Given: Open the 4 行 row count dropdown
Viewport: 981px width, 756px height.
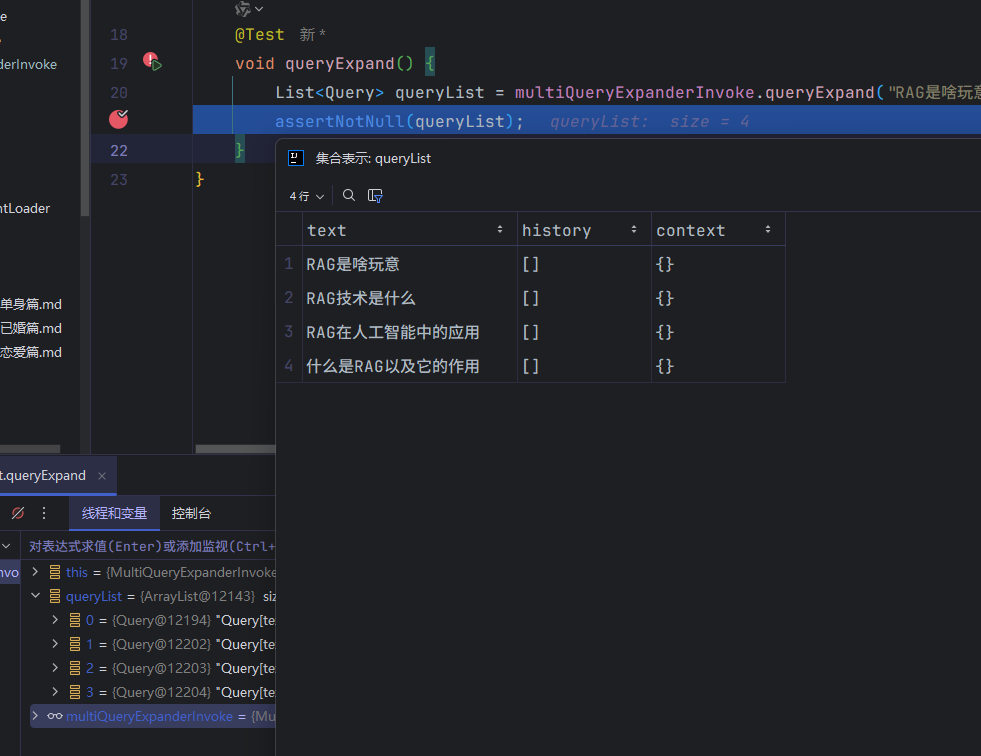Looking at the screenshot, I should click(x=306, y=196).
